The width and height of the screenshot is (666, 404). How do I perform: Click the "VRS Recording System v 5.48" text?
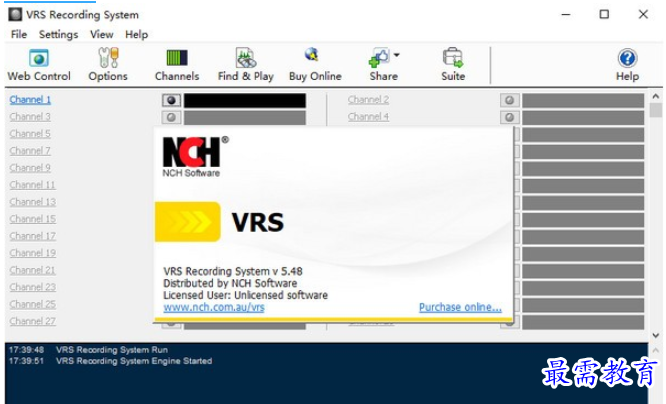click(233, 271)
